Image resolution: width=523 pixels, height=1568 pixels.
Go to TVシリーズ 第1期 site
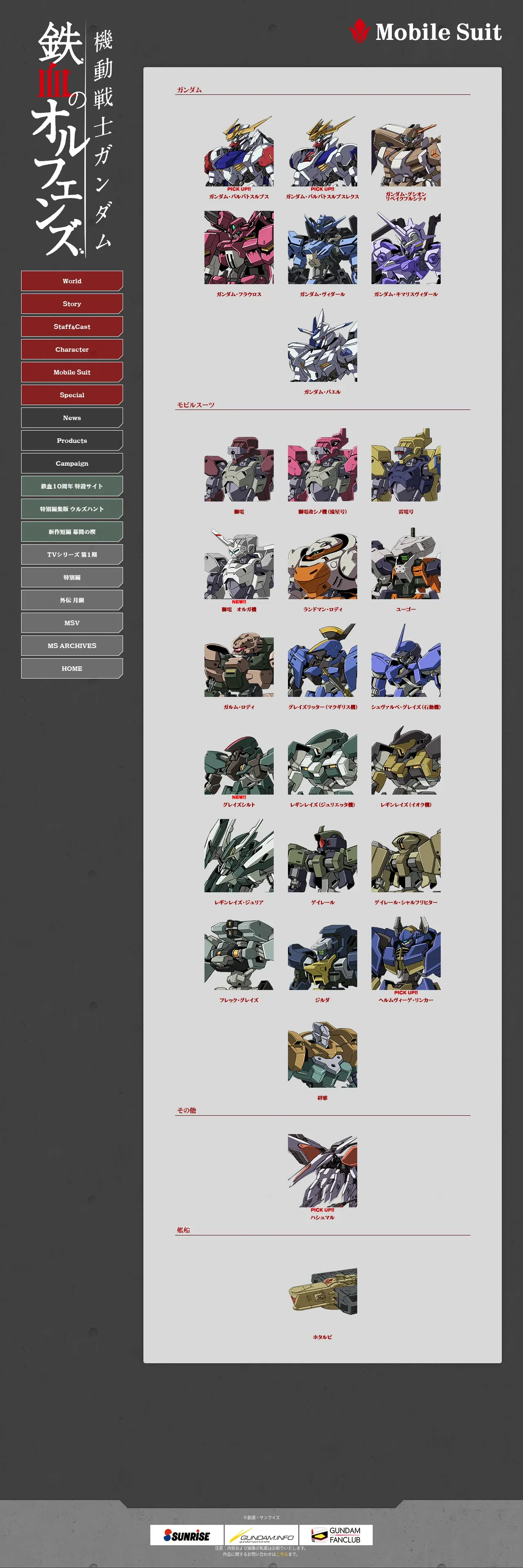(72, 554)
